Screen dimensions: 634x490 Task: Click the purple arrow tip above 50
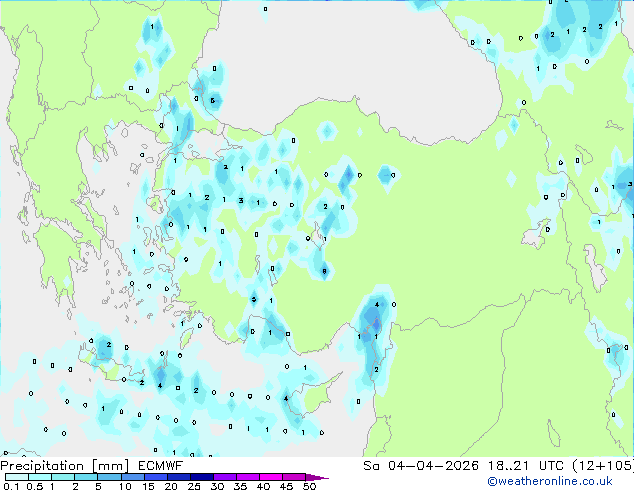(317, 477)
